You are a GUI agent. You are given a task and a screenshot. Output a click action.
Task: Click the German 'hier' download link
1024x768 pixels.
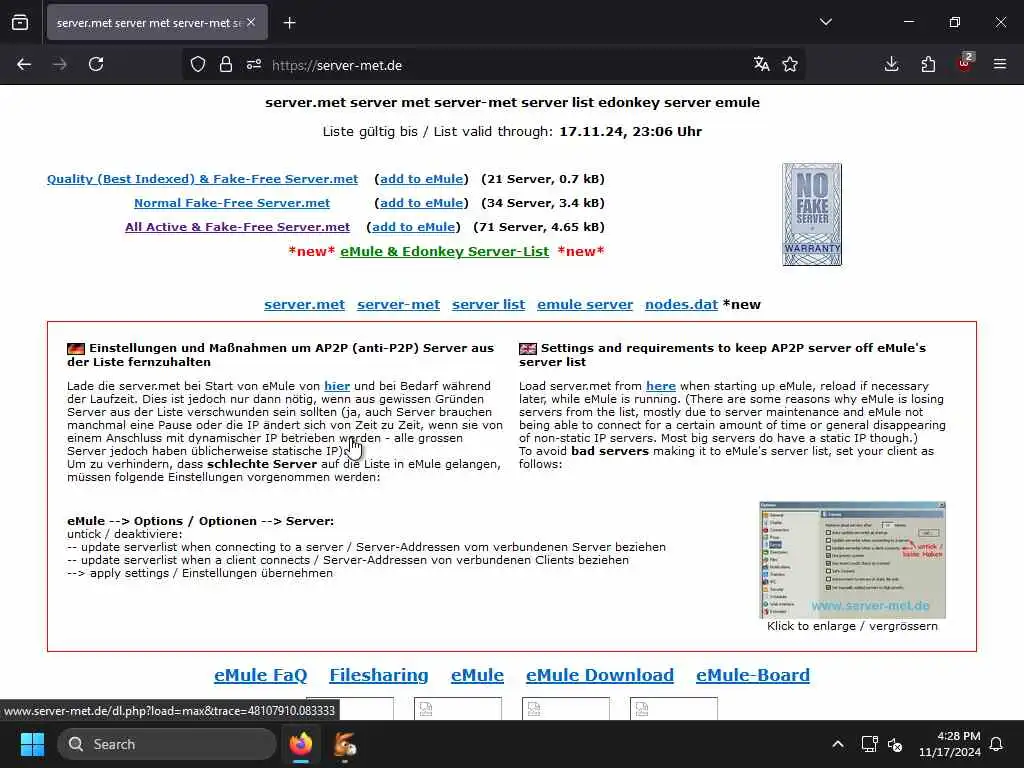(x=337, y=386)
